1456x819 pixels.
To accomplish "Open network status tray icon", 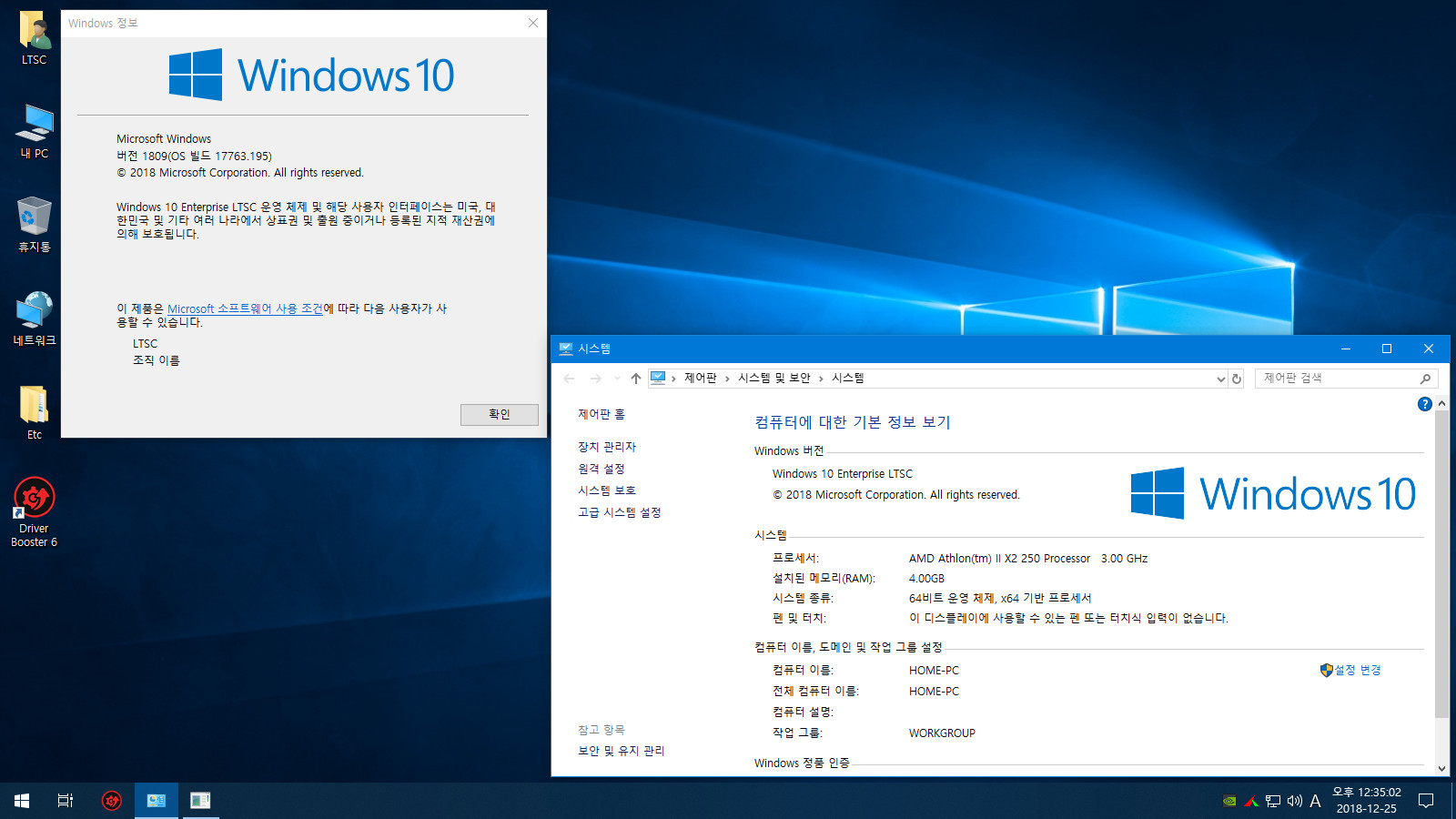I will [x=1273, y=801].
